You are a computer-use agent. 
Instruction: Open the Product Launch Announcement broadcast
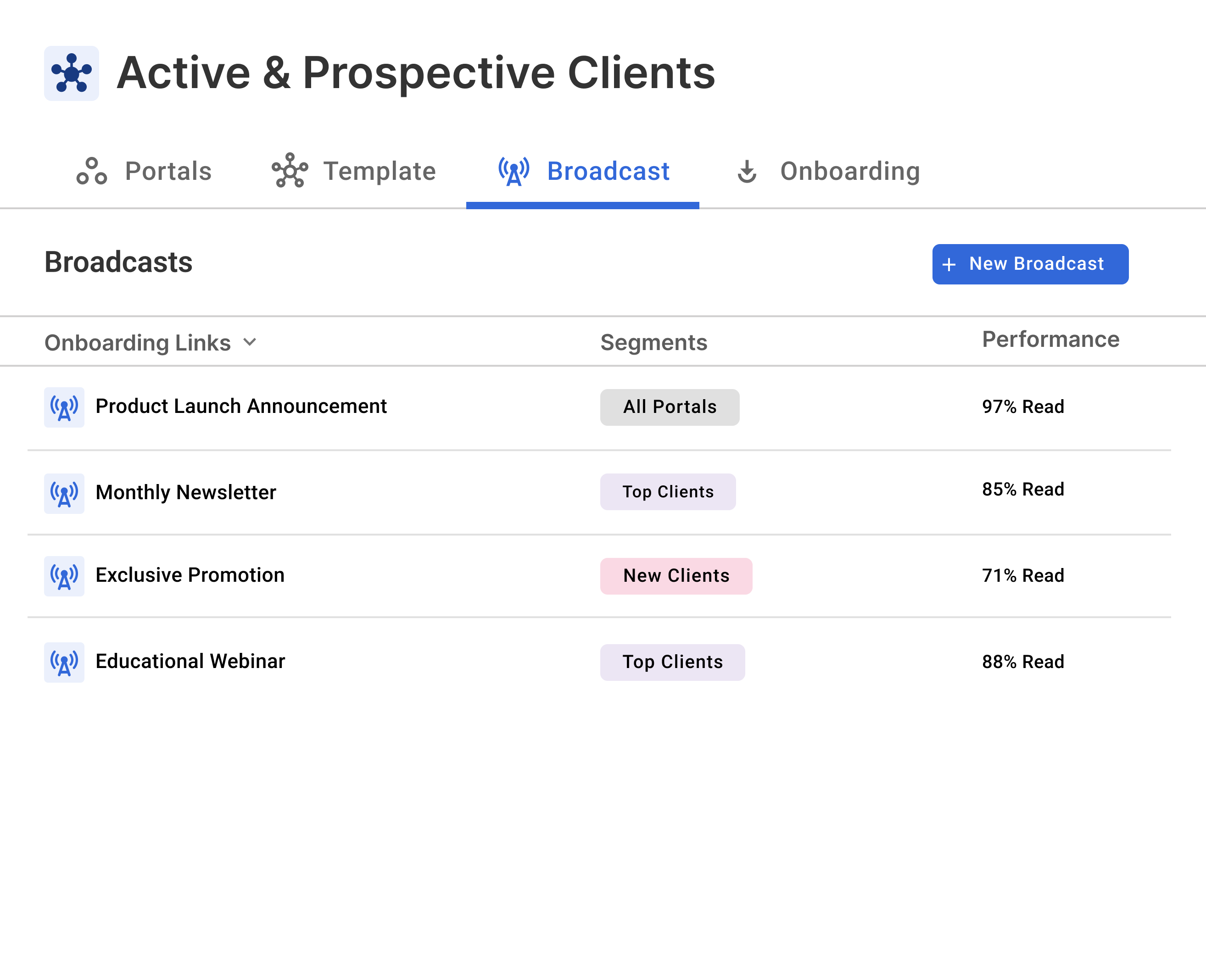pyautogui.click(x=241, y=406)
